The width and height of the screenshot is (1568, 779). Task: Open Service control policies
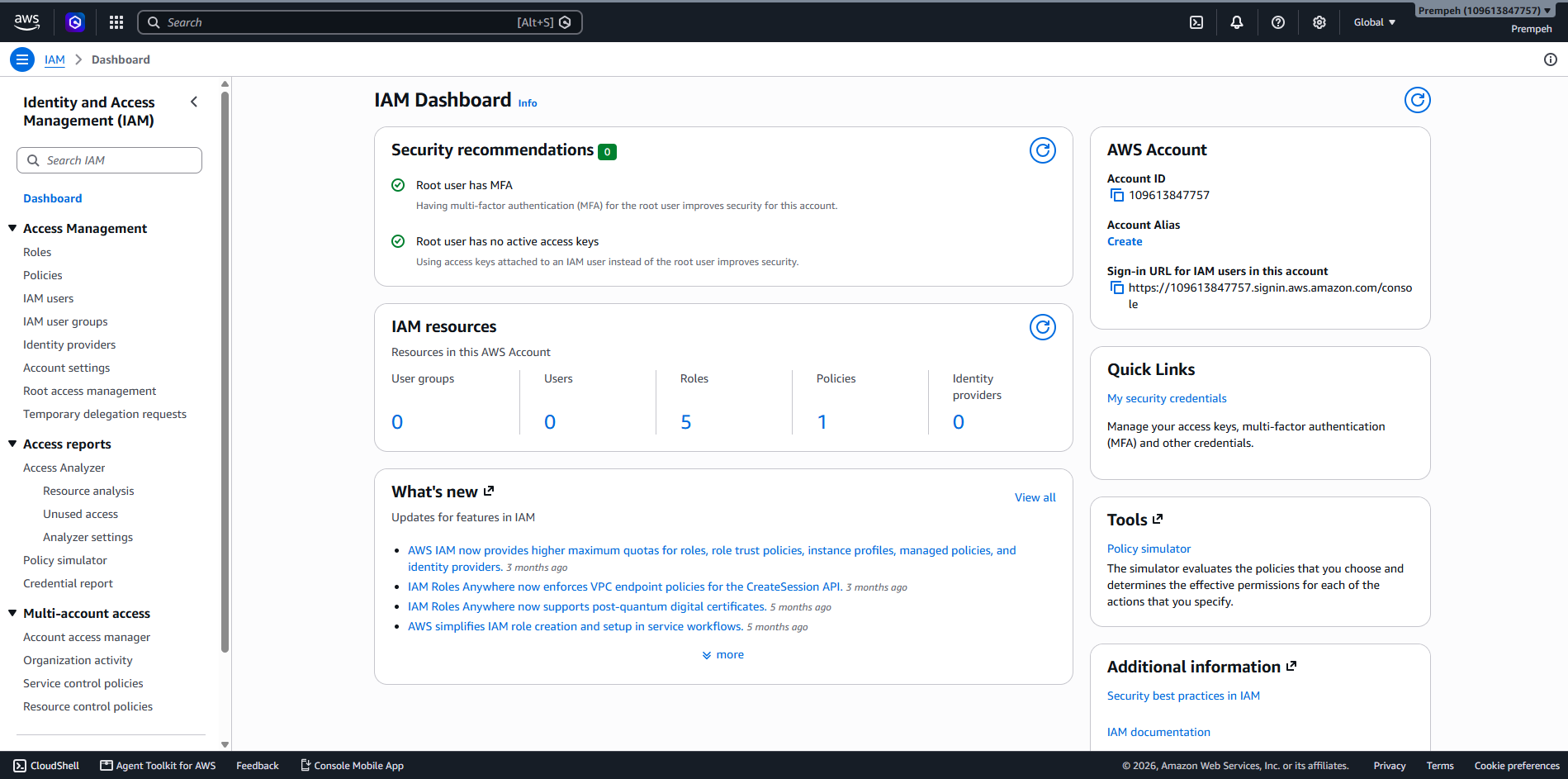[83, 683]
